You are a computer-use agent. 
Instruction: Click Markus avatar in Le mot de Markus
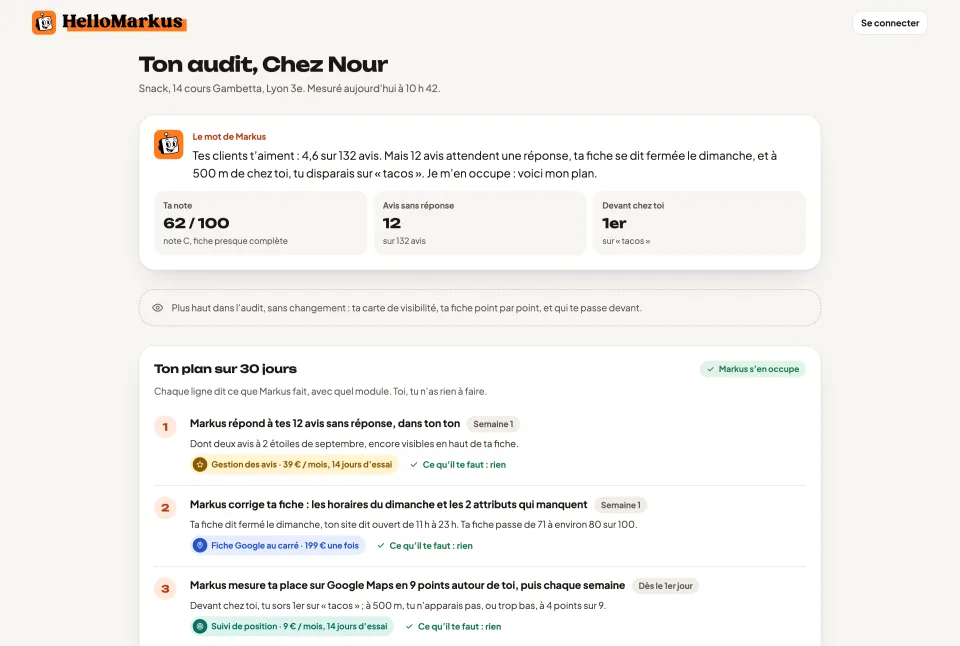coord(168,145)
